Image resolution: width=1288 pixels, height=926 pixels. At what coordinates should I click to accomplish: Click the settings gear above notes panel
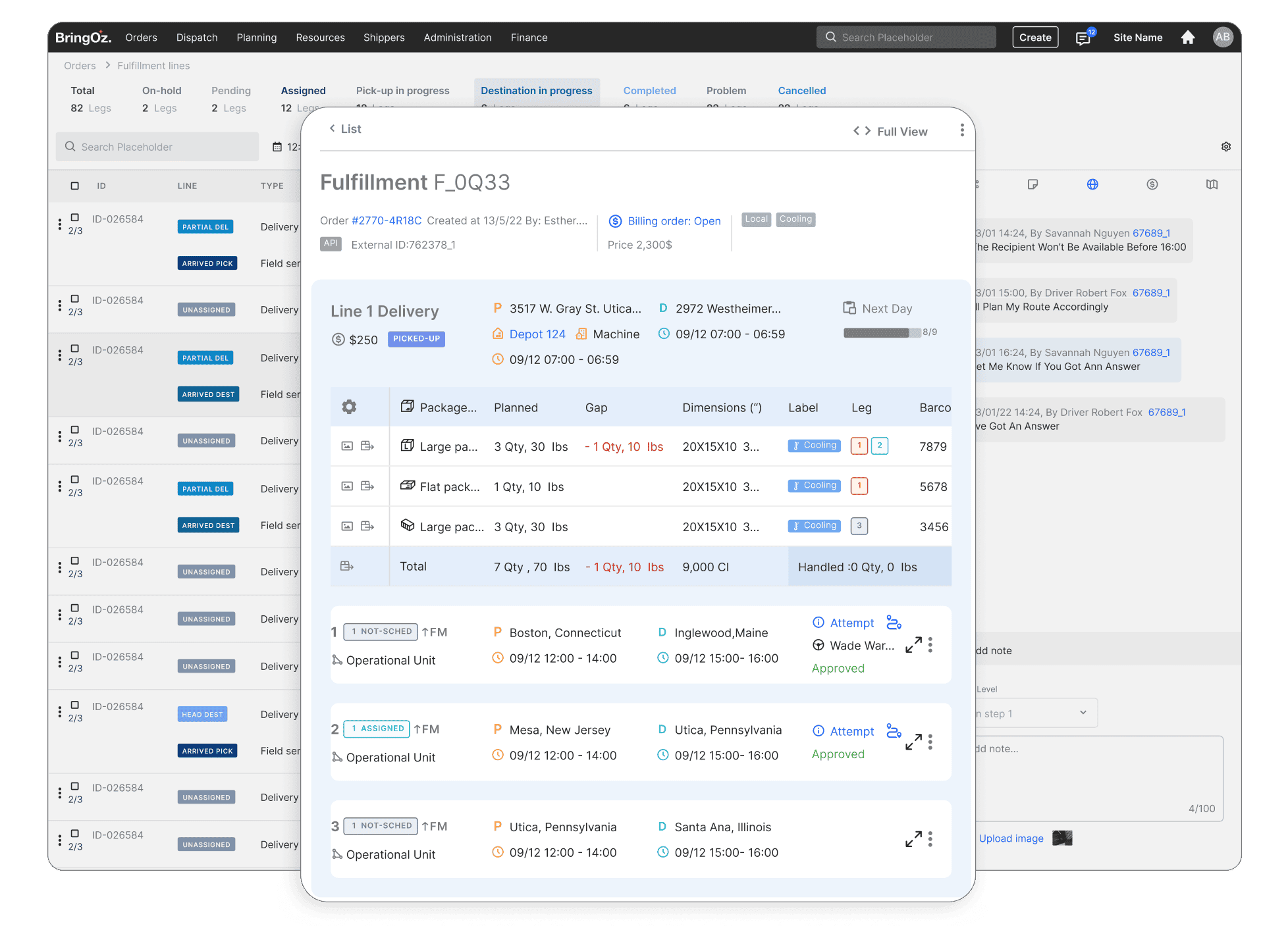1226,147
